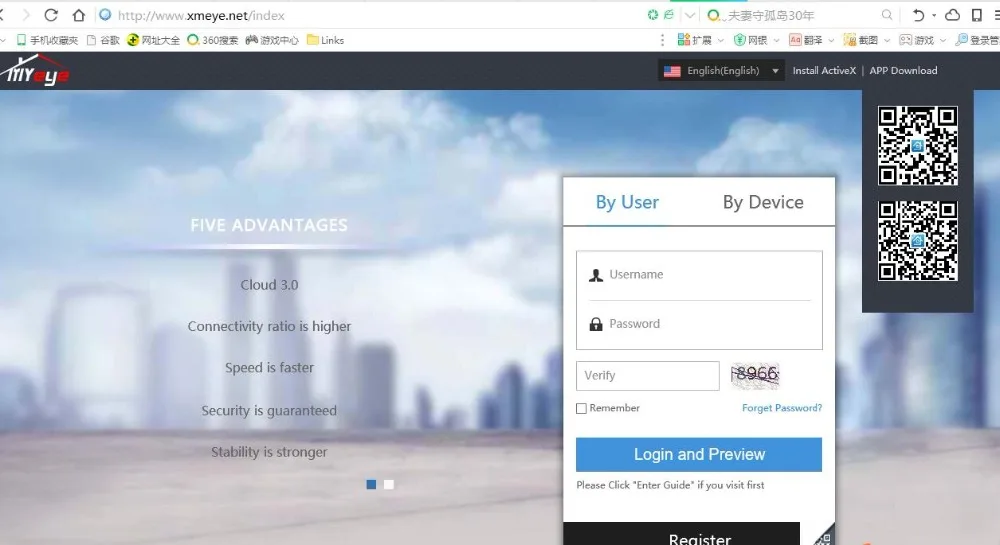Click the lower QR code image
1000x545 pixels.
pyautogui.click(x=918, y=241)
